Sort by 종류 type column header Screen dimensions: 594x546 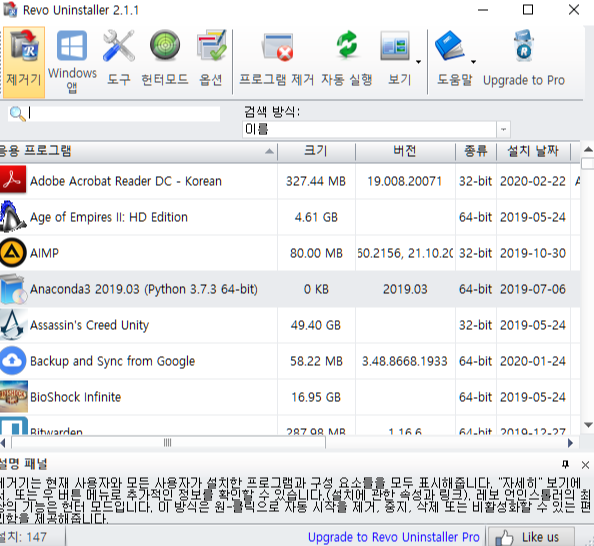[x=476, y=151]
